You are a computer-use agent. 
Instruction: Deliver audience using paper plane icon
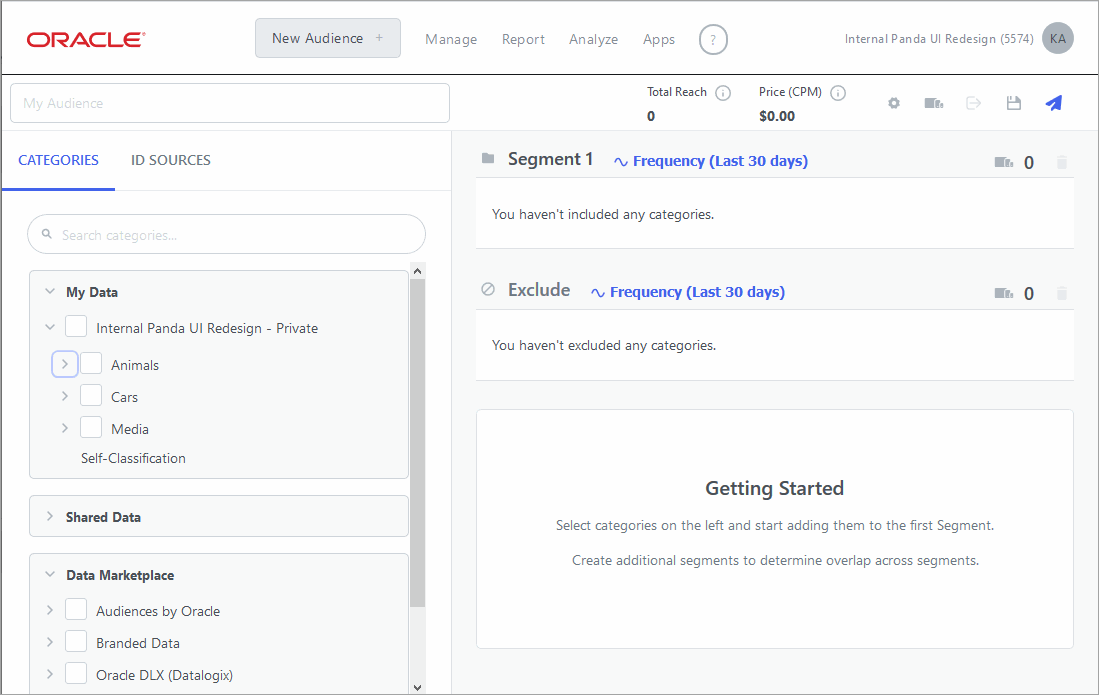coord(1053,103)
